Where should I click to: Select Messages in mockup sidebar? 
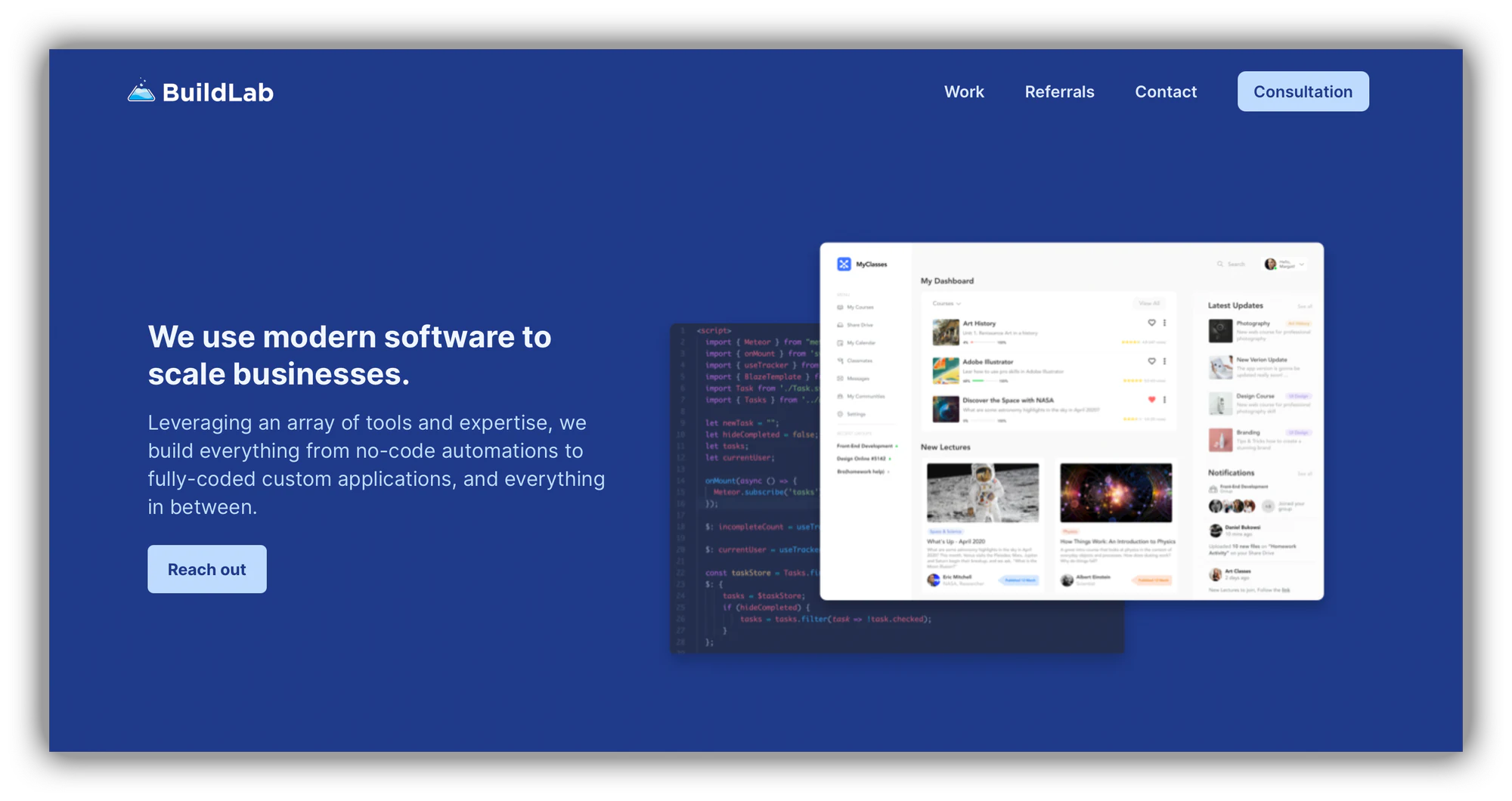(853, 379)
